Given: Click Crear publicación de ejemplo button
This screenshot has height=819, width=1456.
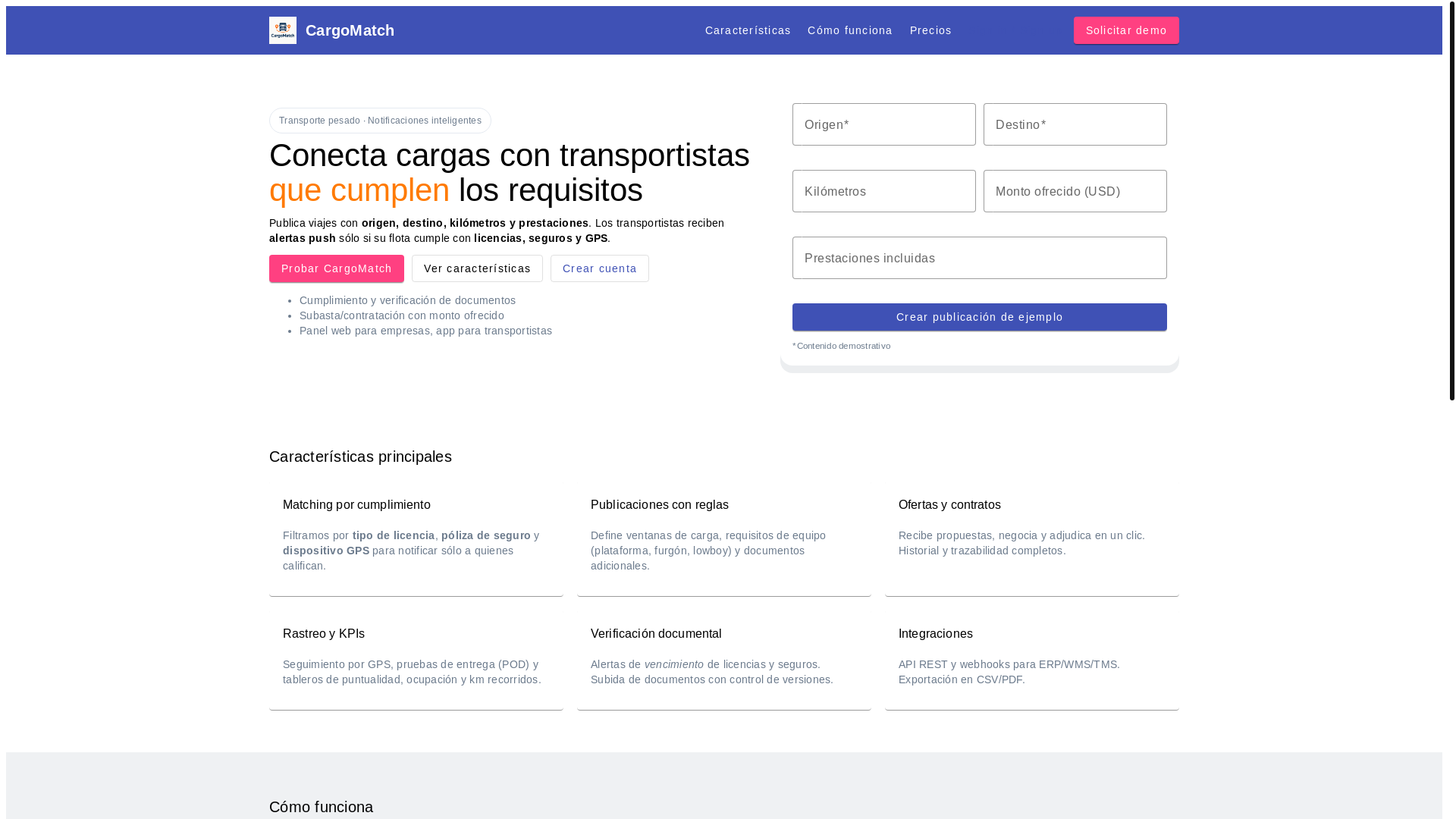Looking at the screenshot, I should click(x=980, y=317).
